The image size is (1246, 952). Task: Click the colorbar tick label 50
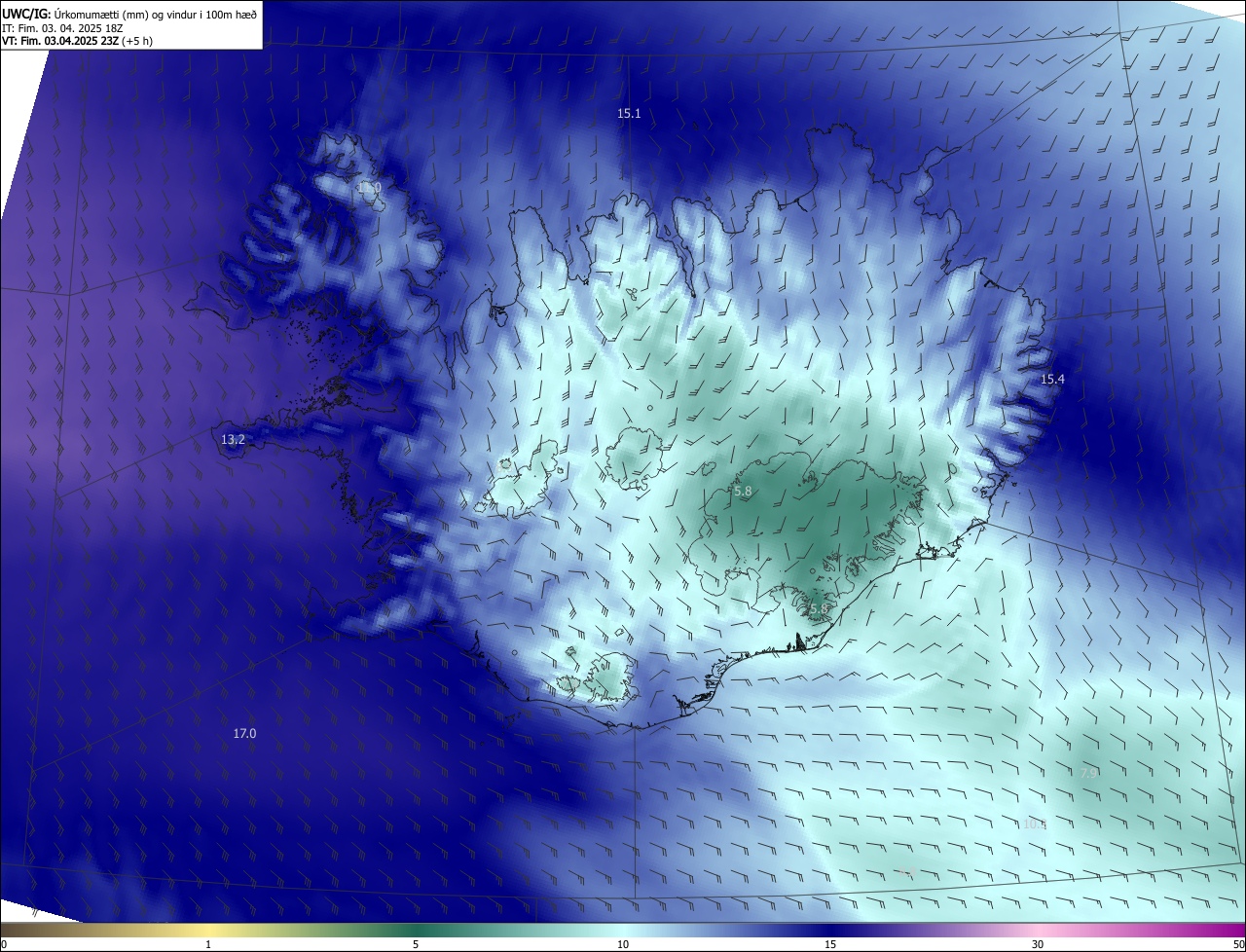[1238, 944]
